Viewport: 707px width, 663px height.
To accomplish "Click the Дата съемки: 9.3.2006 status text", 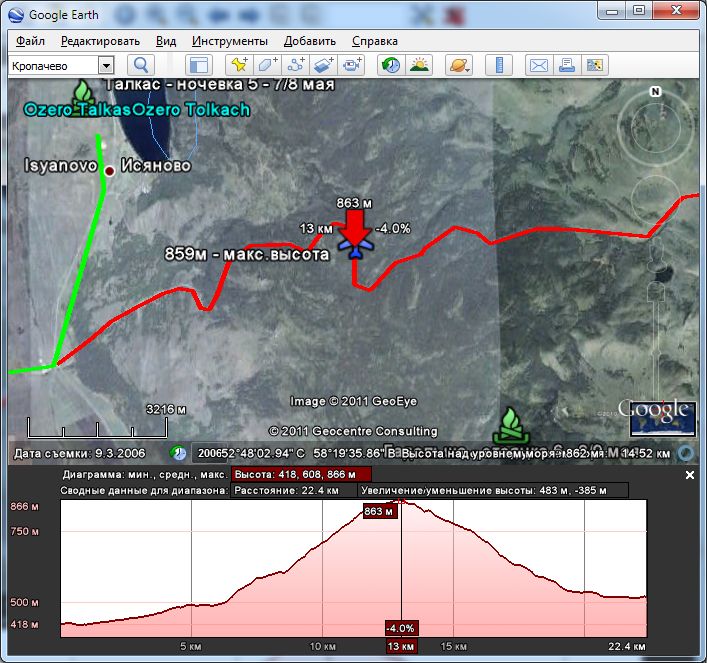I will coord(79,453).
